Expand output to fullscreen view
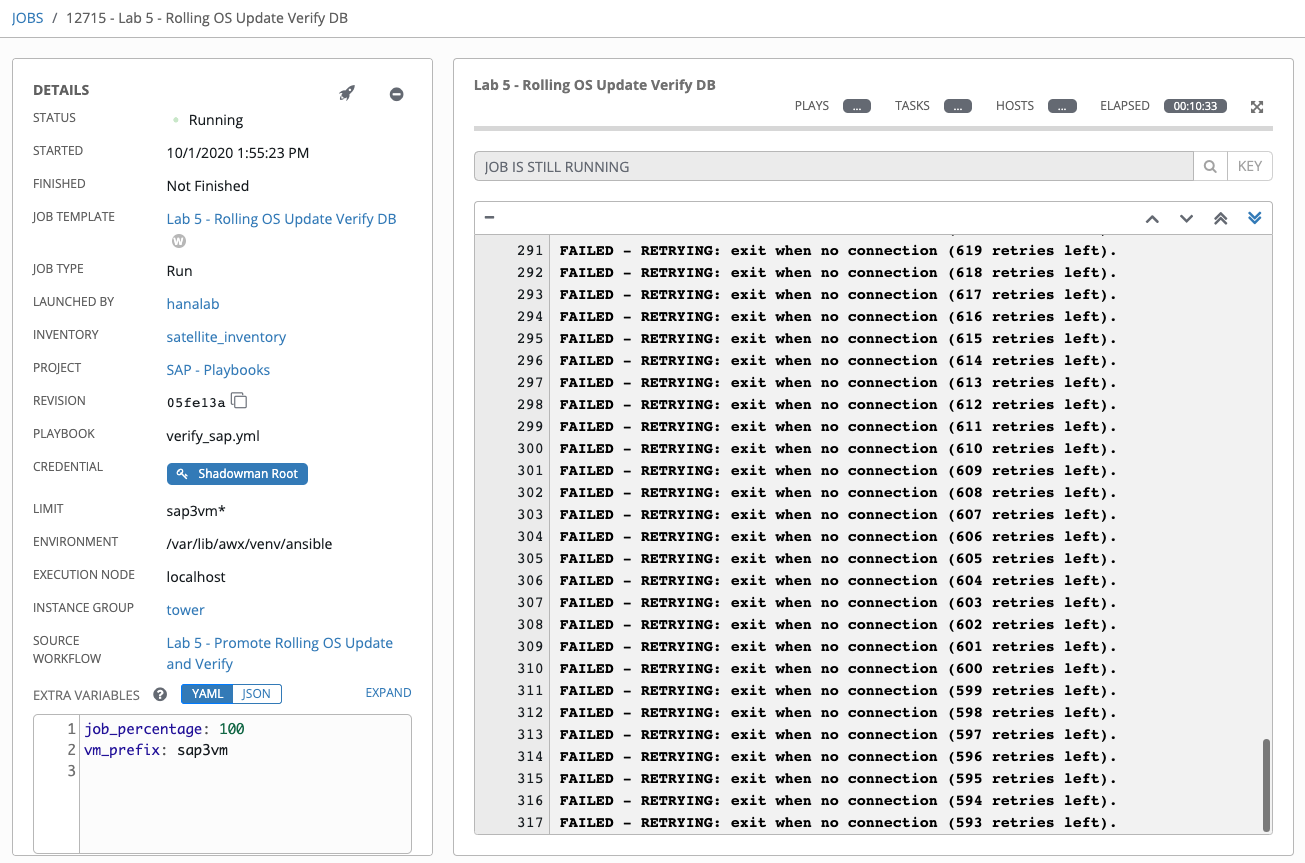This screenshot has width=1305, height=863. 1257,107
